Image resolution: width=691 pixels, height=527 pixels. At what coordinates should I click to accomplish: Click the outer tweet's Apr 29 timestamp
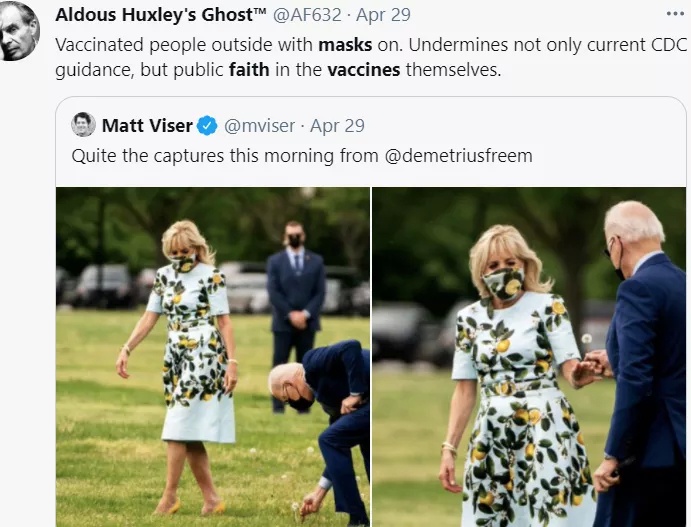383,15
